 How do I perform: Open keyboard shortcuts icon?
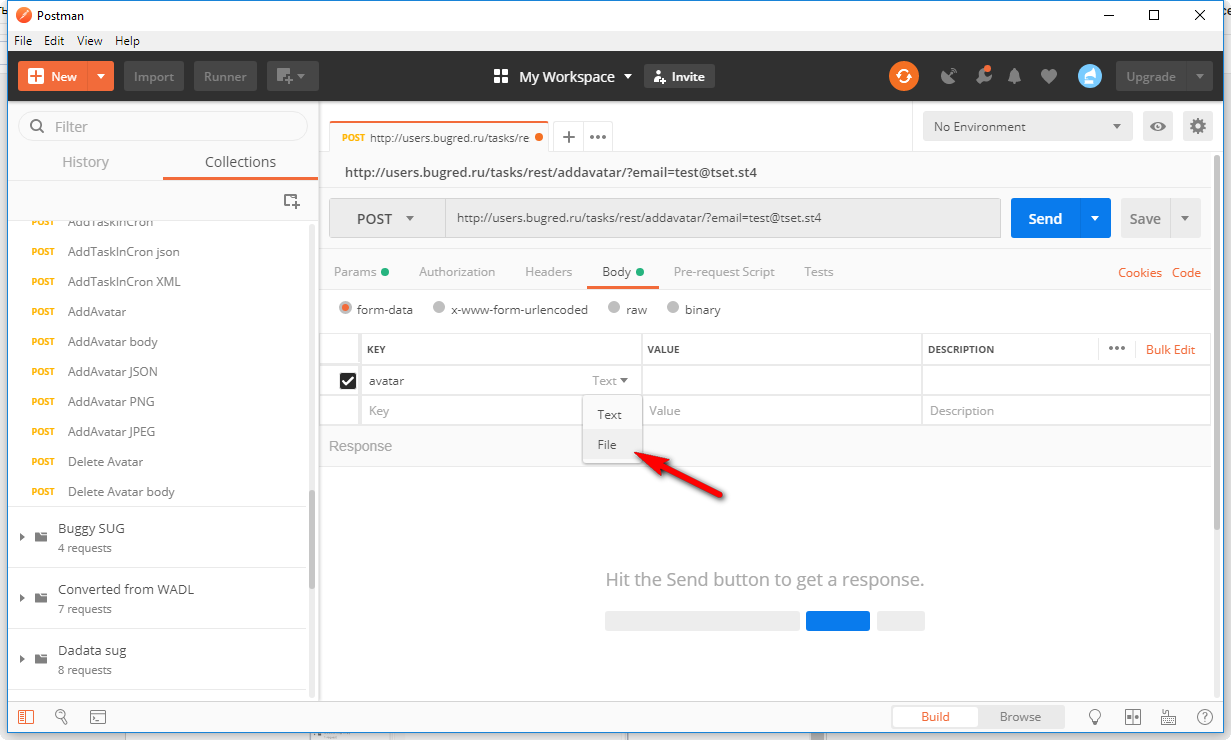coord(1168,717)
